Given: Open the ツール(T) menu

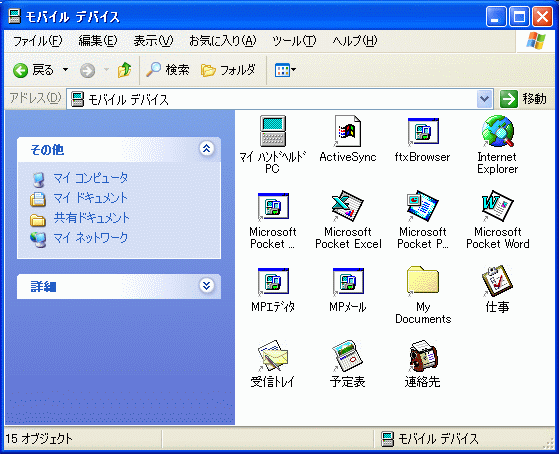Looking at the screenshot, I should 294,41.
